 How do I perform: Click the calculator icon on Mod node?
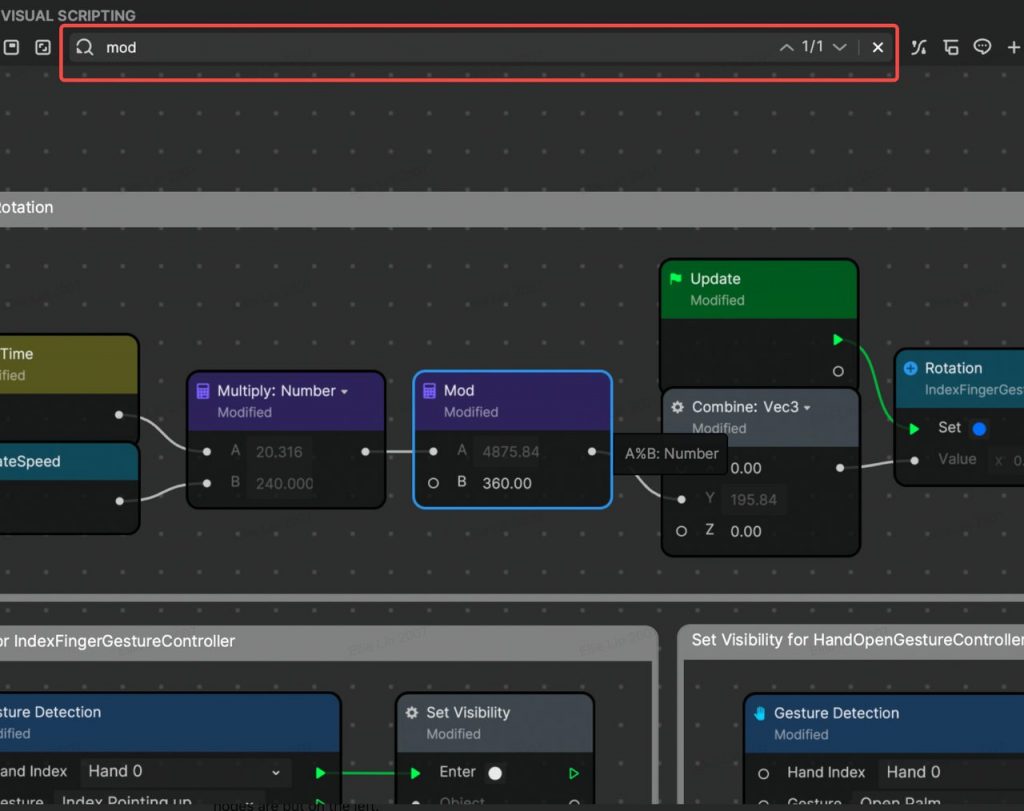pyautogui.click(x=429, y=390)
